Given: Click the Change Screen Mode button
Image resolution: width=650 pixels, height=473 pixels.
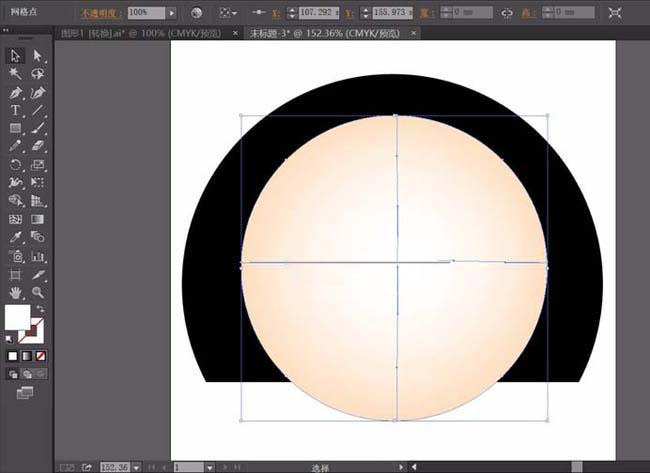Looking at the screenshot, I should [x=25, y=393].
